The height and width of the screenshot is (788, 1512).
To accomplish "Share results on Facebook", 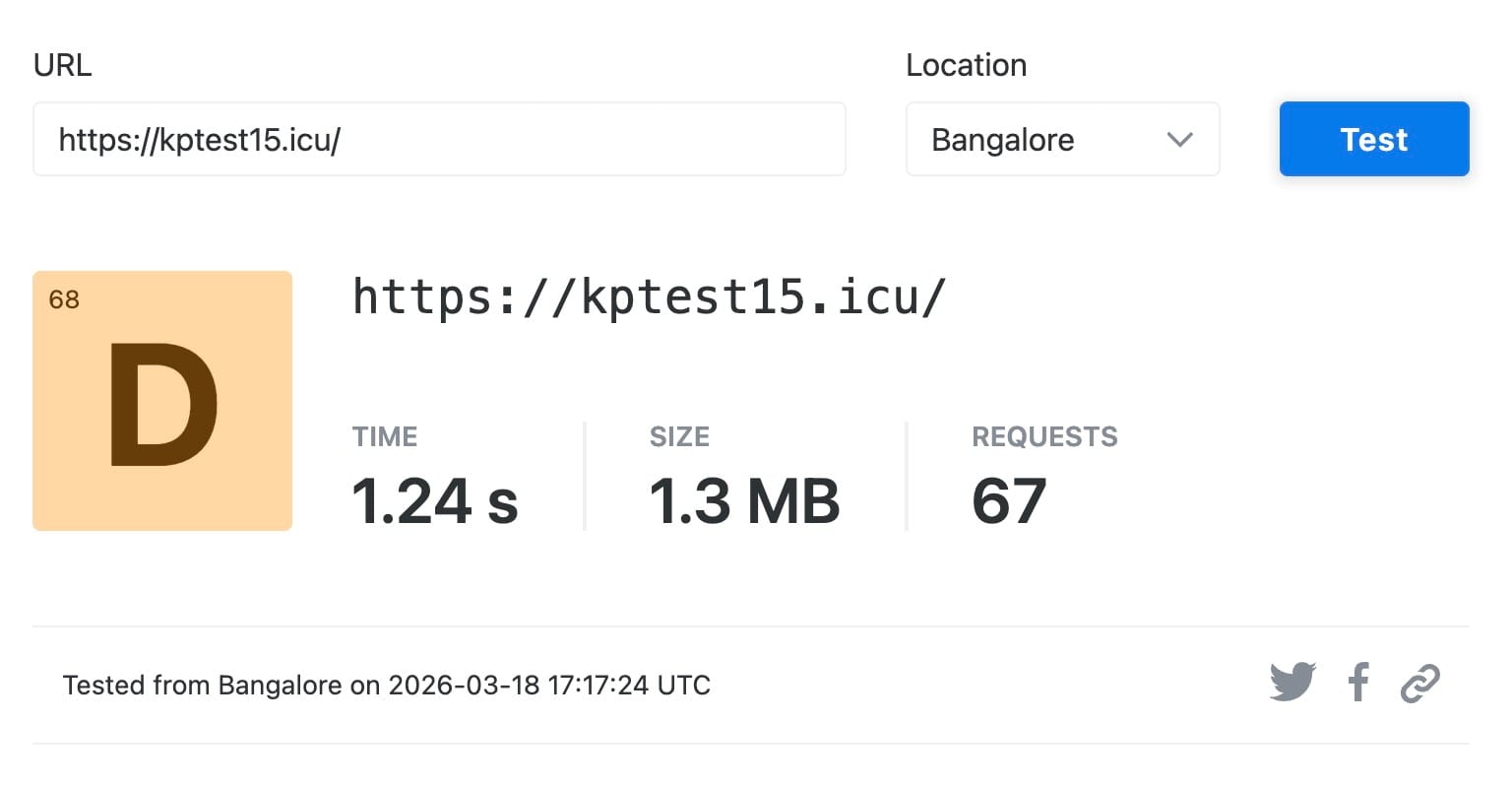I will tap(1358, 682).
